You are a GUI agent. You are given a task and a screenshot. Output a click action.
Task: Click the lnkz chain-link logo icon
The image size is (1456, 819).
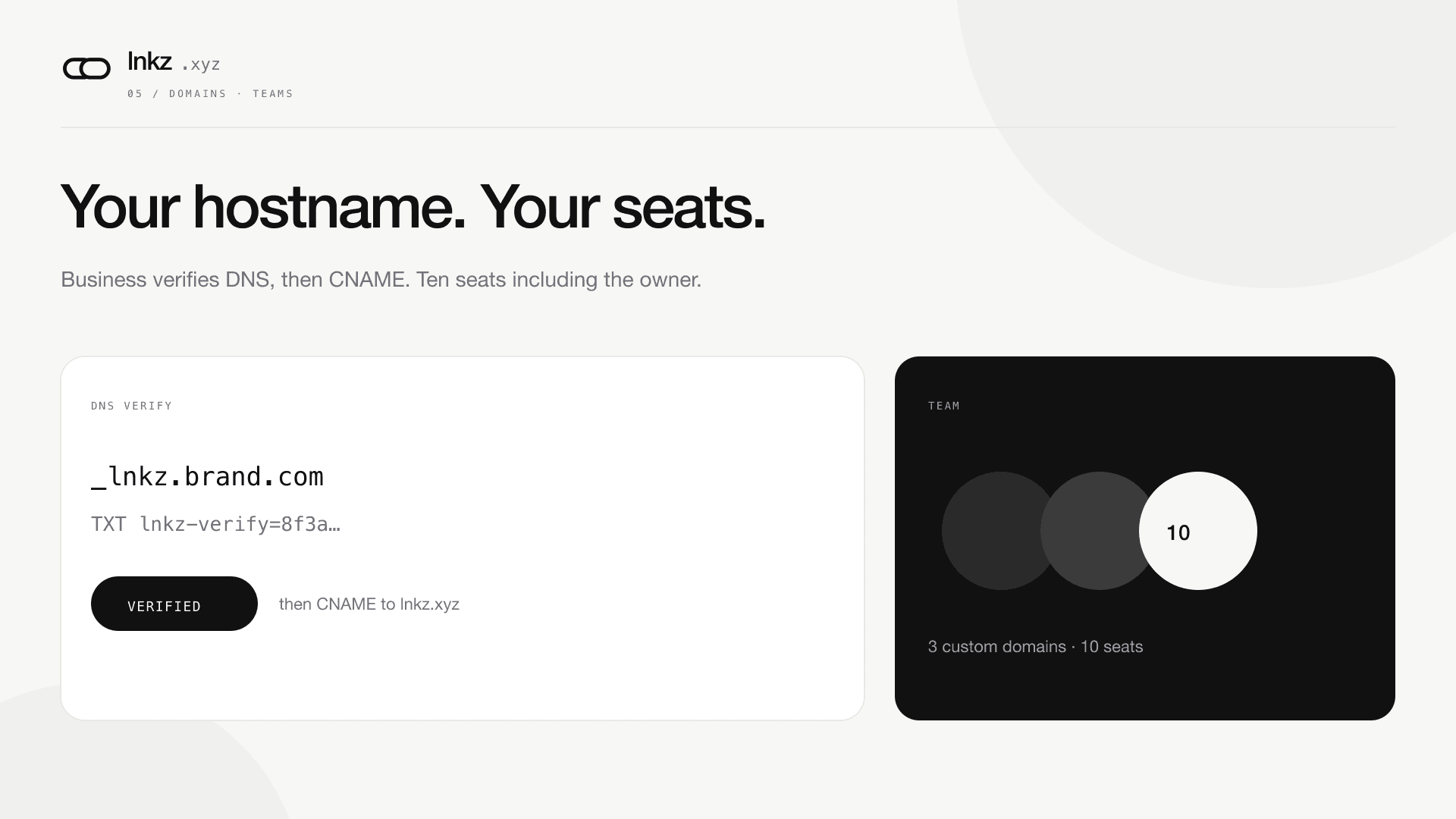click(86, 69)
